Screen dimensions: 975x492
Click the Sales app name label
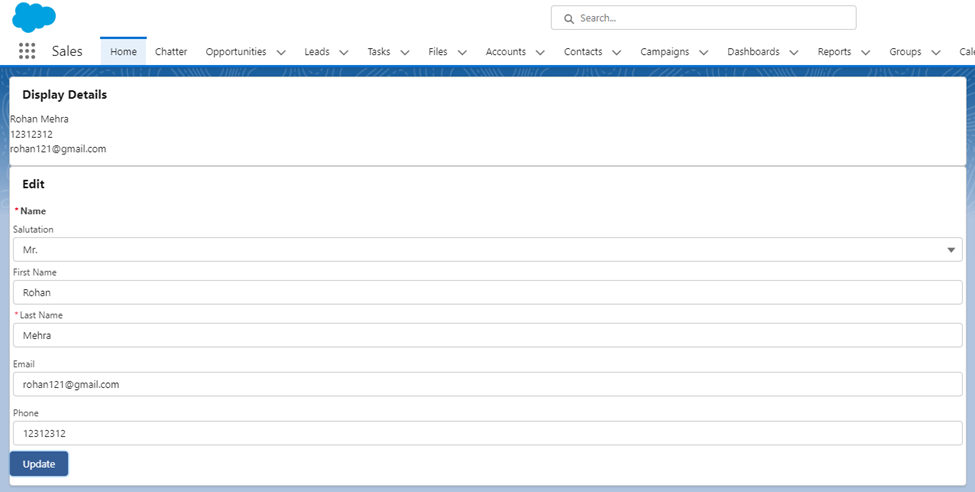point(67,51)
